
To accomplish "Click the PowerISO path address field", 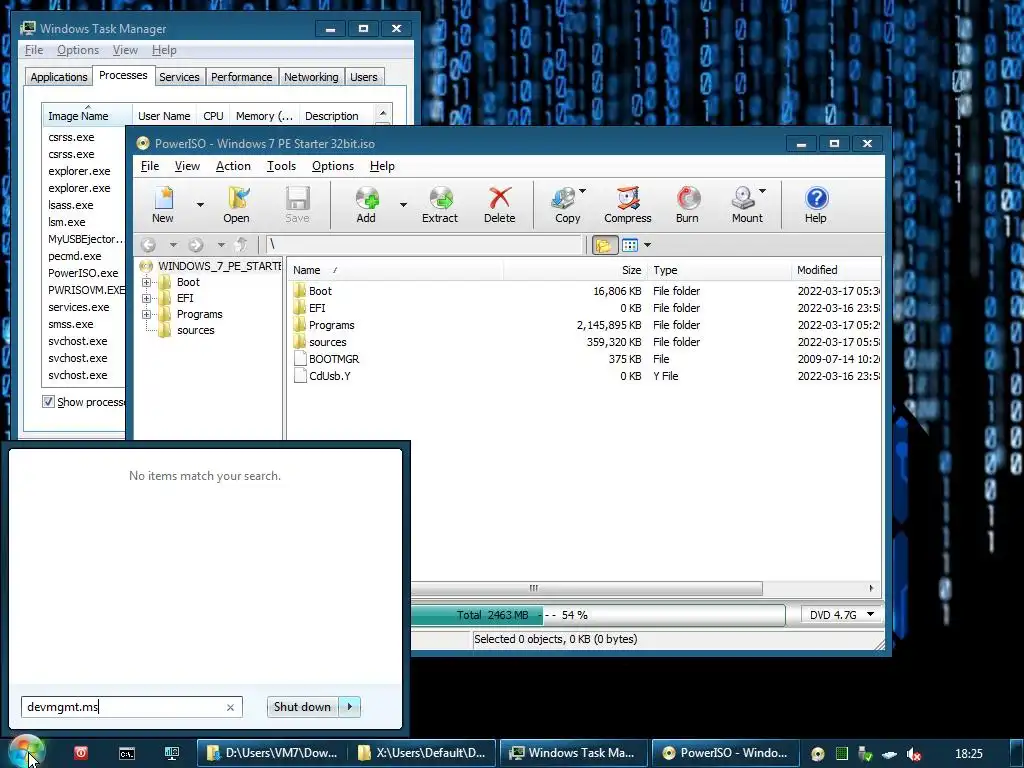I will (x=424, y=244).
